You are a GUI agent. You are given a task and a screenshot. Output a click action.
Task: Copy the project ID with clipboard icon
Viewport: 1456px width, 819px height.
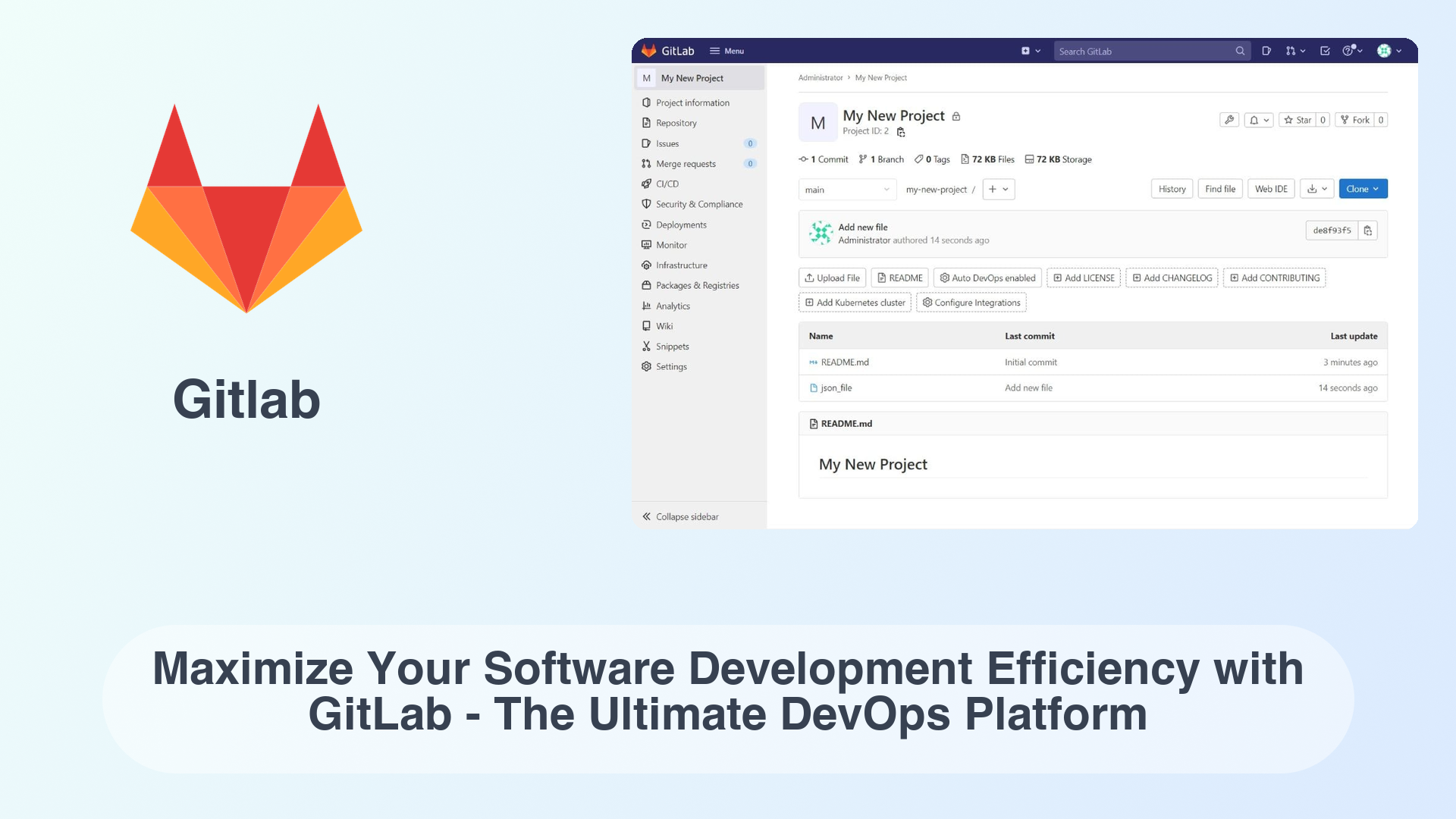(x=901, y=132)
